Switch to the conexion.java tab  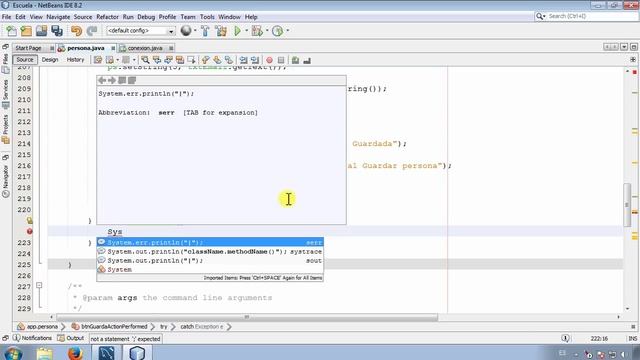[x=145, y=48]
